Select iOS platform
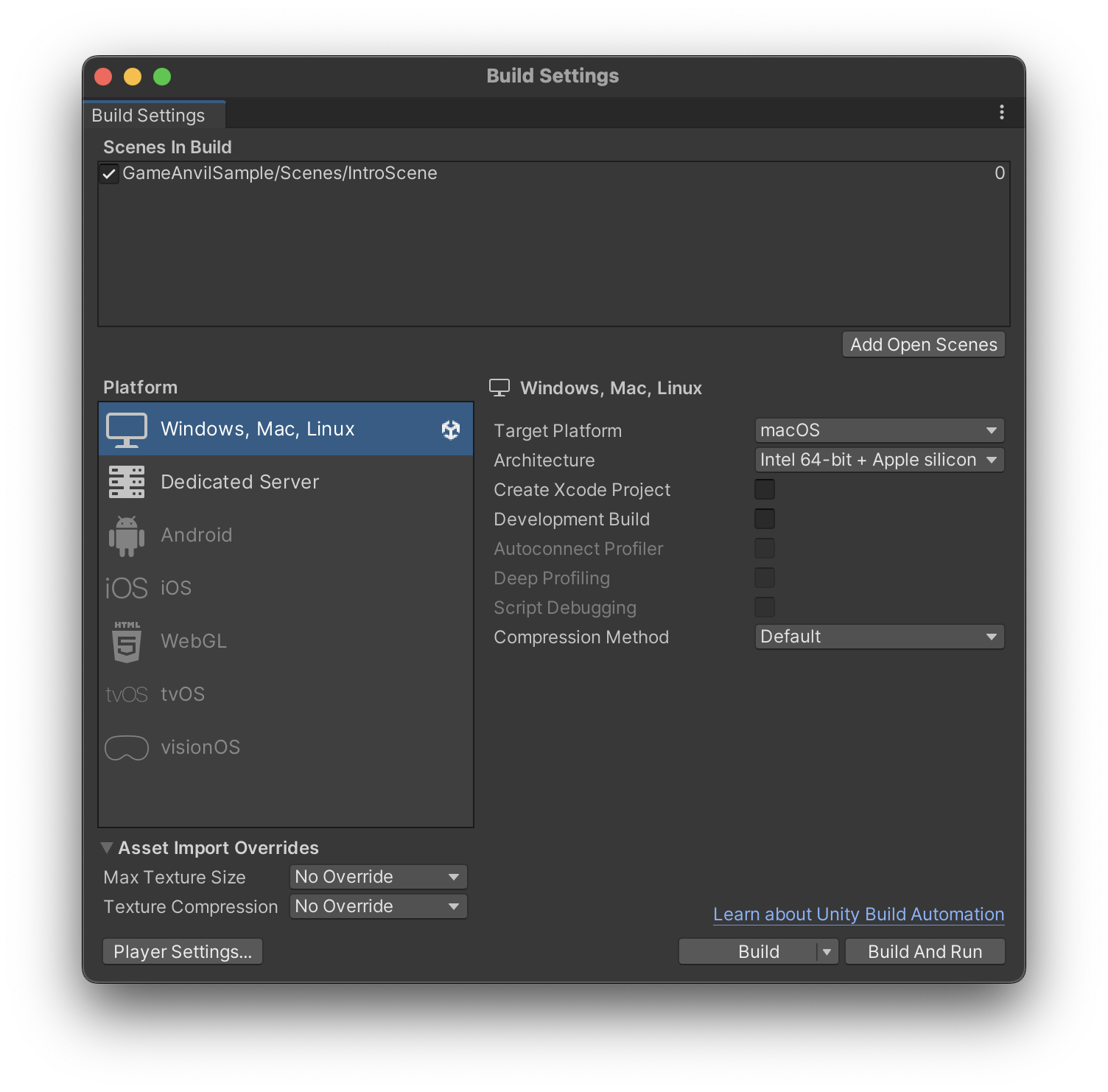Screen dimensions: 1108x1092 coord(286,588)
